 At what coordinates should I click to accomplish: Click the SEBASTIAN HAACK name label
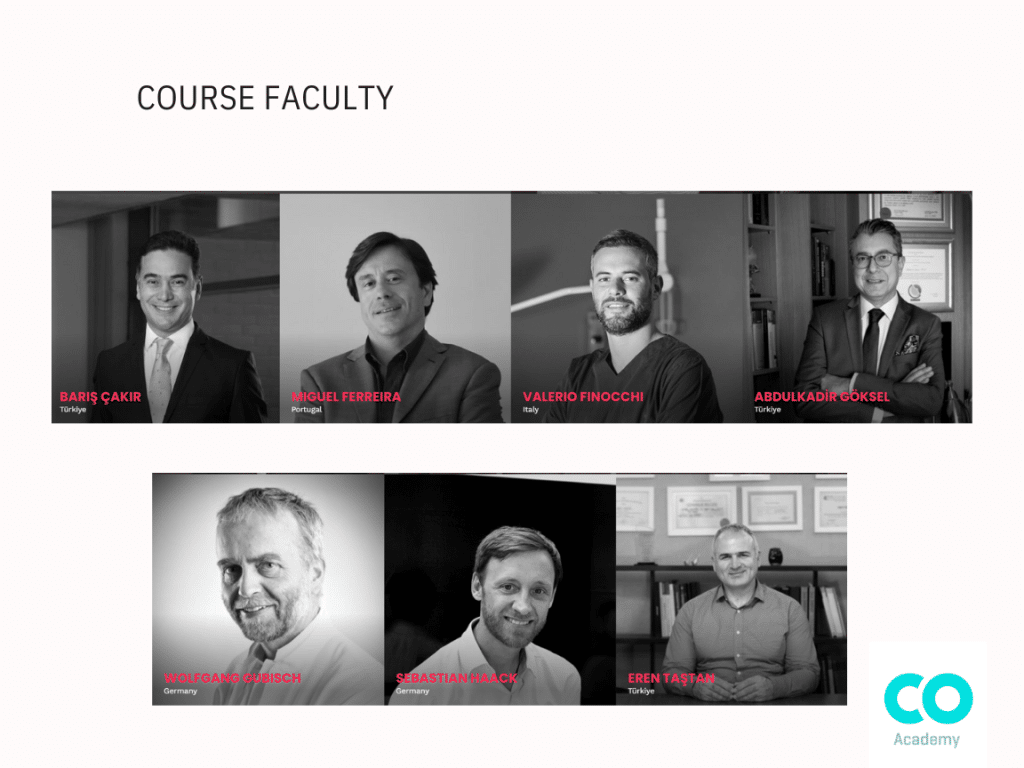click(x=456, y=678)
